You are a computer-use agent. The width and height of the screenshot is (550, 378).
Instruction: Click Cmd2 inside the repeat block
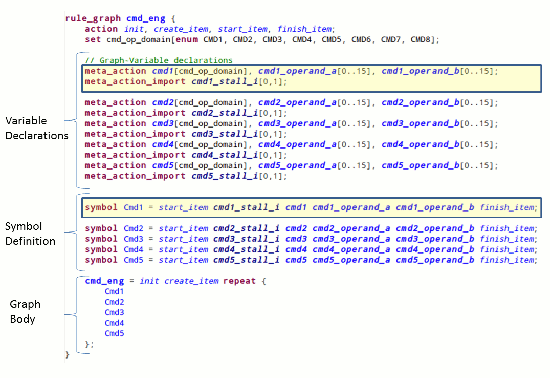tap(114, 302)
